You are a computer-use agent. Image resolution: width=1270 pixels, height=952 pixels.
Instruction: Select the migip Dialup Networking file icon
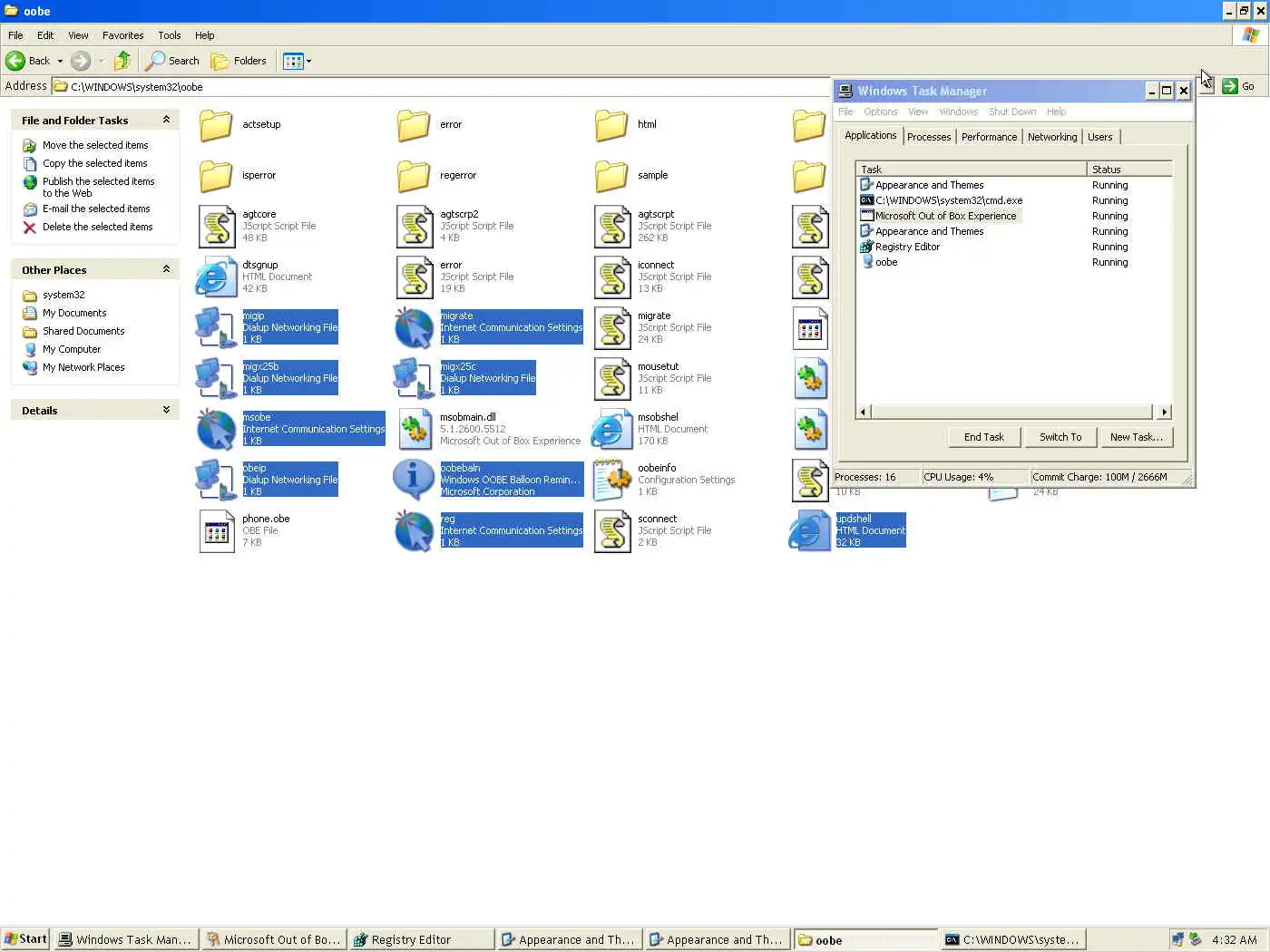[216, 327]
